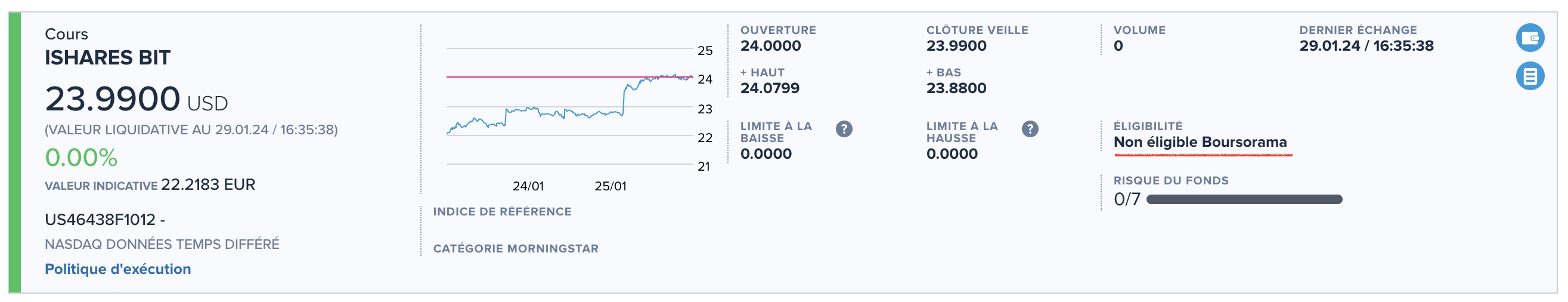The width and height of the screenshot is (1568, 302).
Task: Click the blue list icon below wallet
Action: coord(1530,76)
